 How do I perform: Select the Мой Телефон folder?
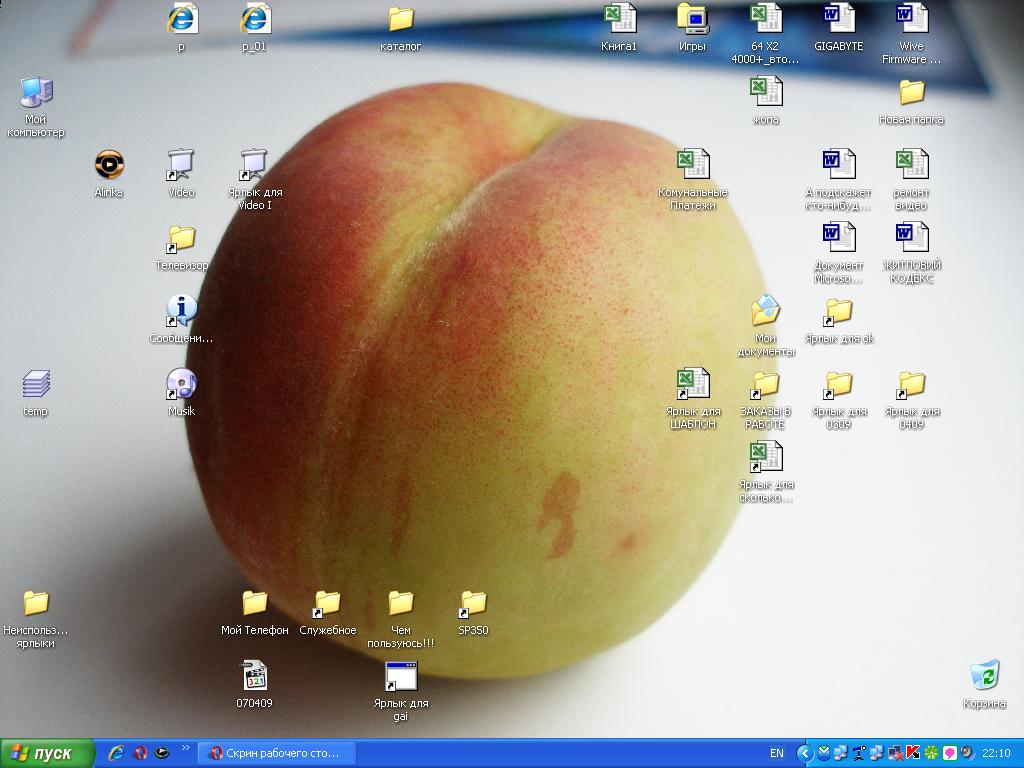pos(254,604)
